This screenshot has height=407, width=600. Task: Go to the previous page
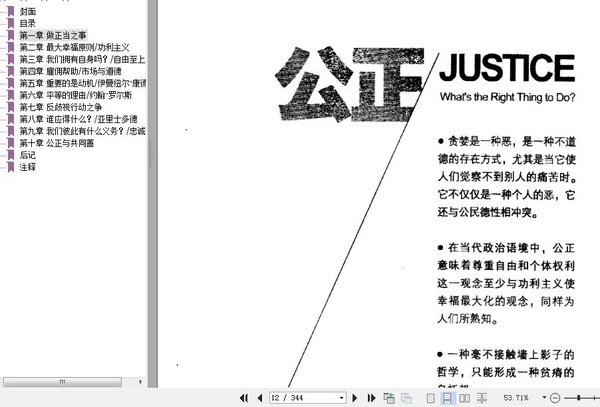click(260, 398)
